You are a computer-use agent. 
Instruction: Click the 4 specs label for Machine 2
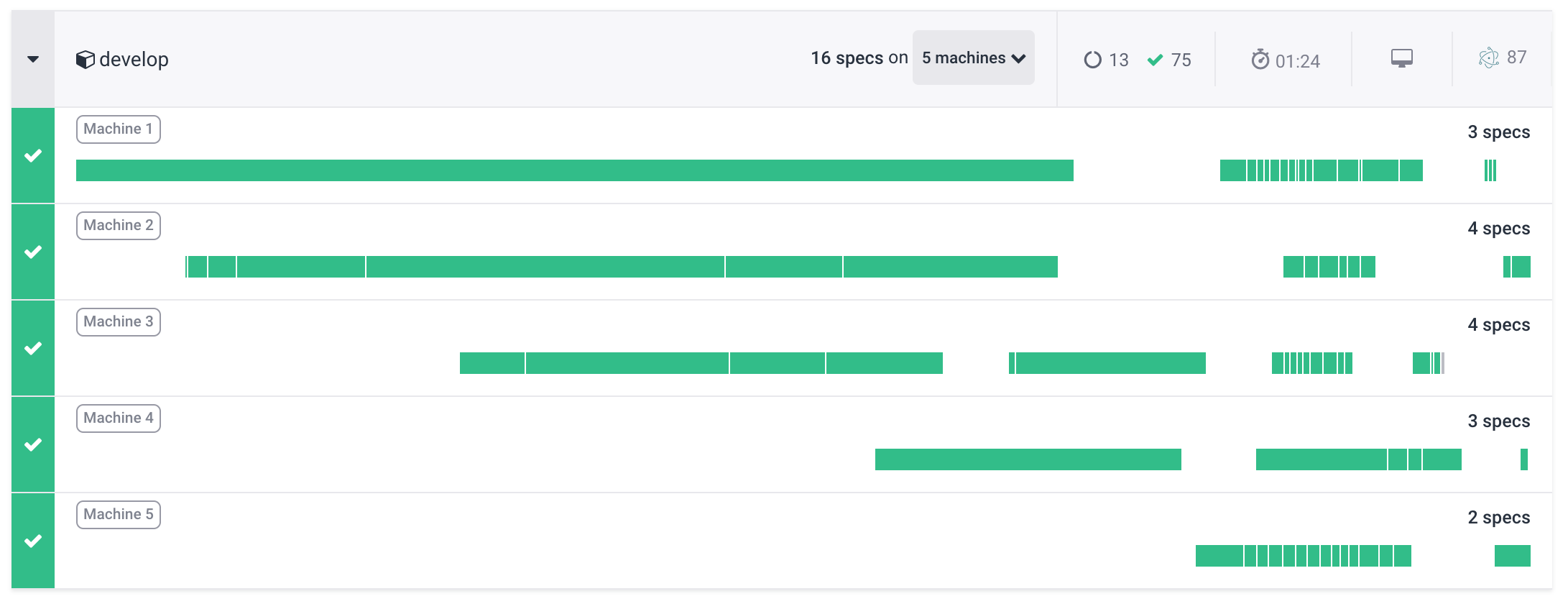coord(1498,229)
